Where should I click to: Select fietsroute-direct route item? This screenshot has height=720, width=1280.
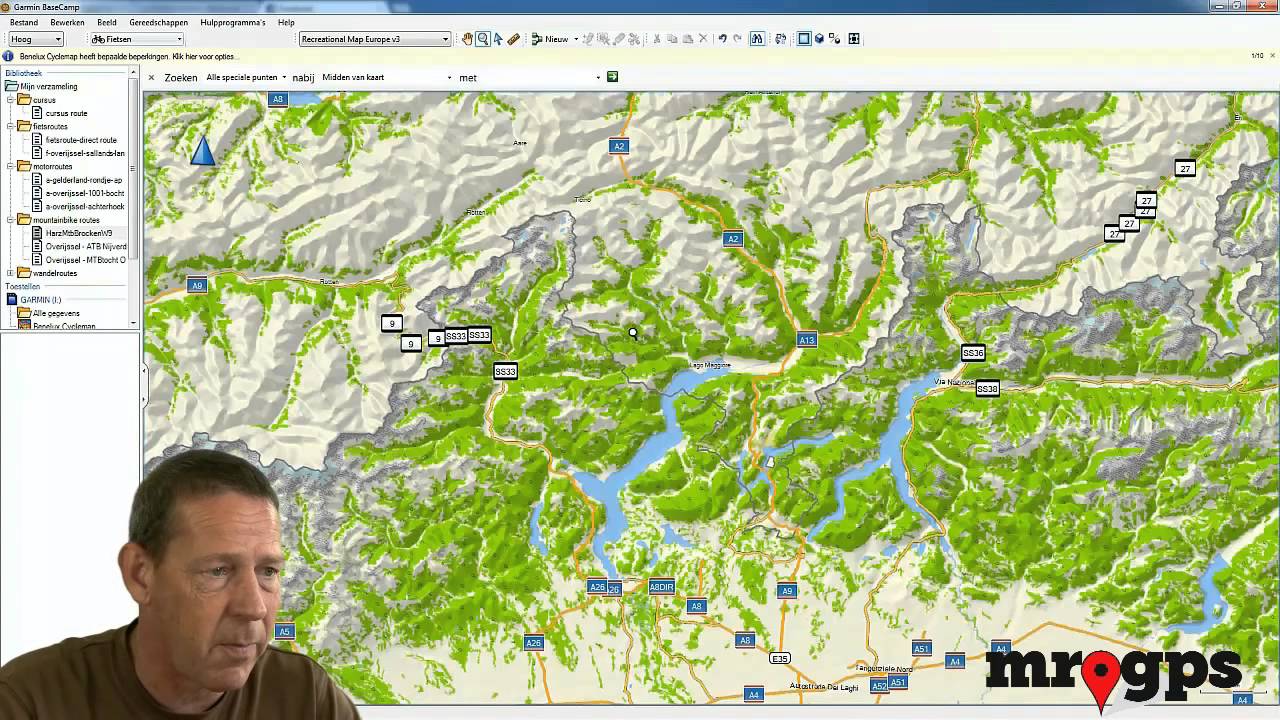pyautogui.click(x=81, y=140)
